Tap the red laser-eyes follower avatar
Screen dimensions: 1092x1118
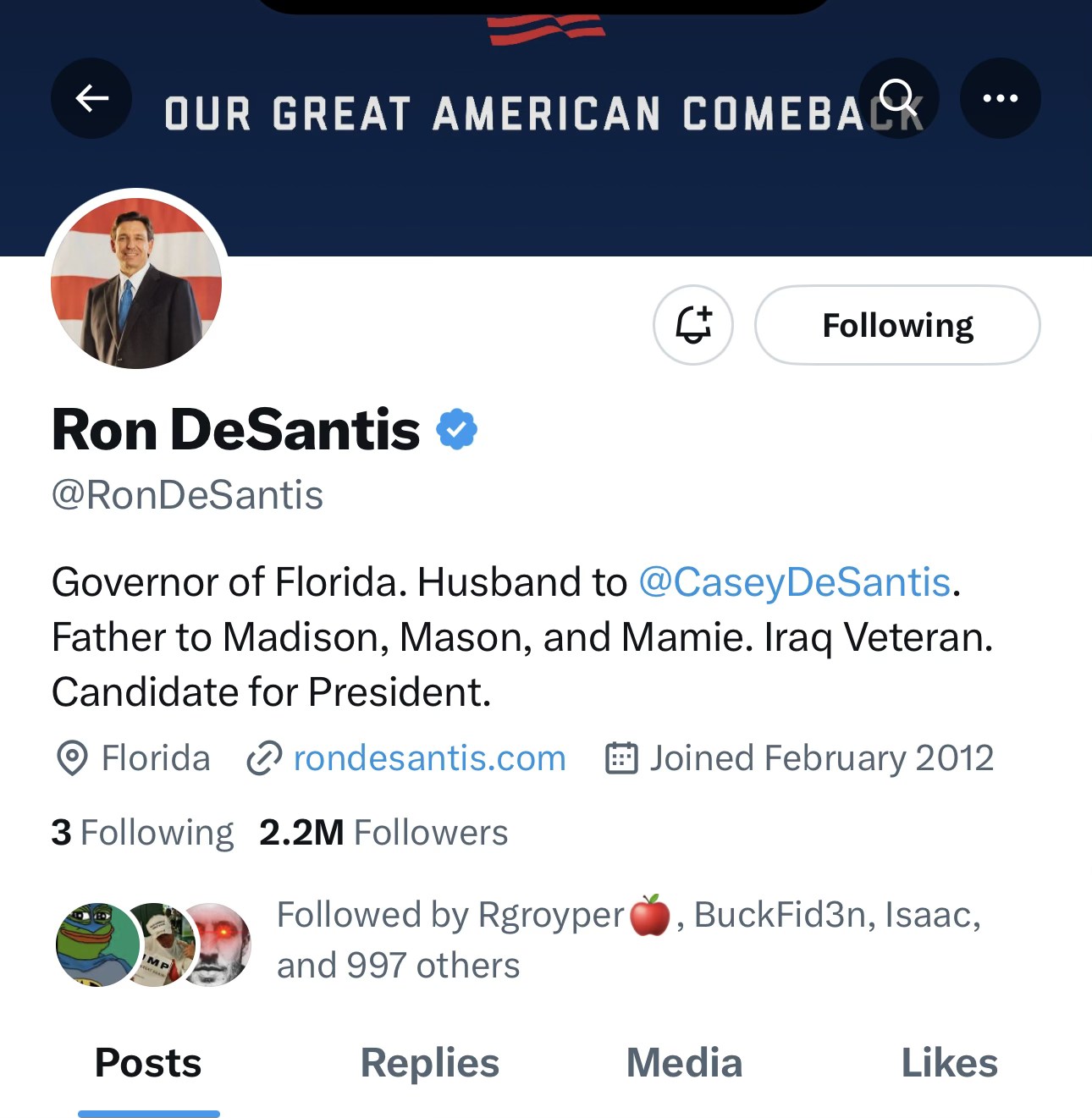(x=217, y=945)
